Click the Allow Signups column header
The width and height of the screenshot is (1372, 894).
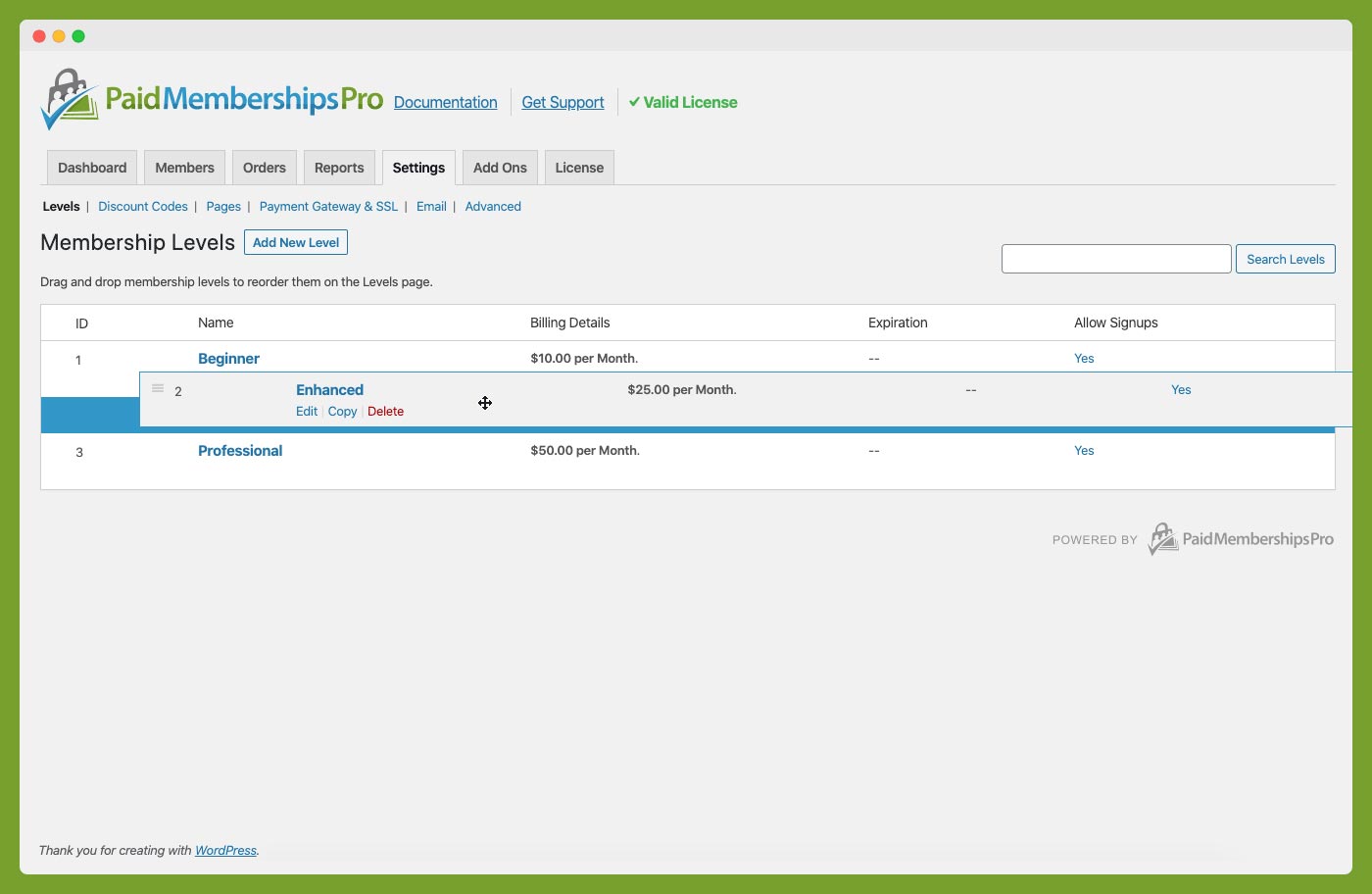point(1116,323)
